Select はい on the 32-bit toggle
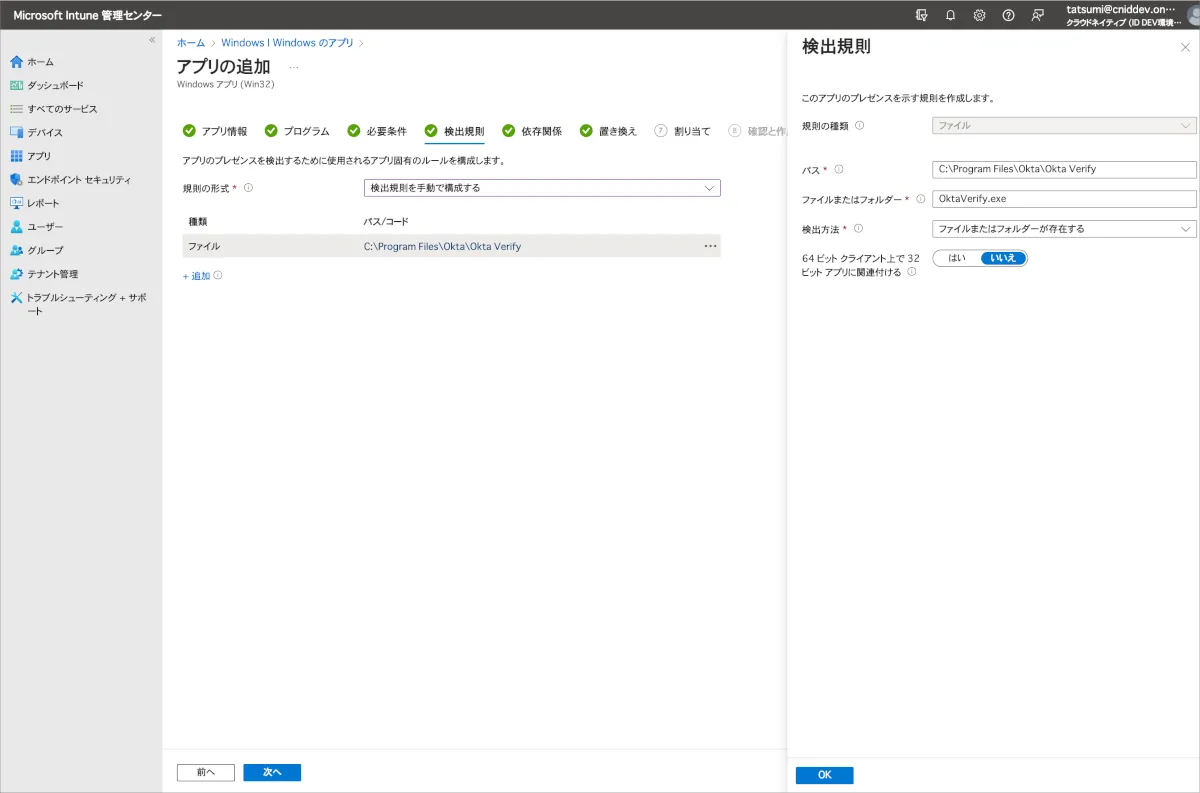1200x793 pixels. (956, 258)
